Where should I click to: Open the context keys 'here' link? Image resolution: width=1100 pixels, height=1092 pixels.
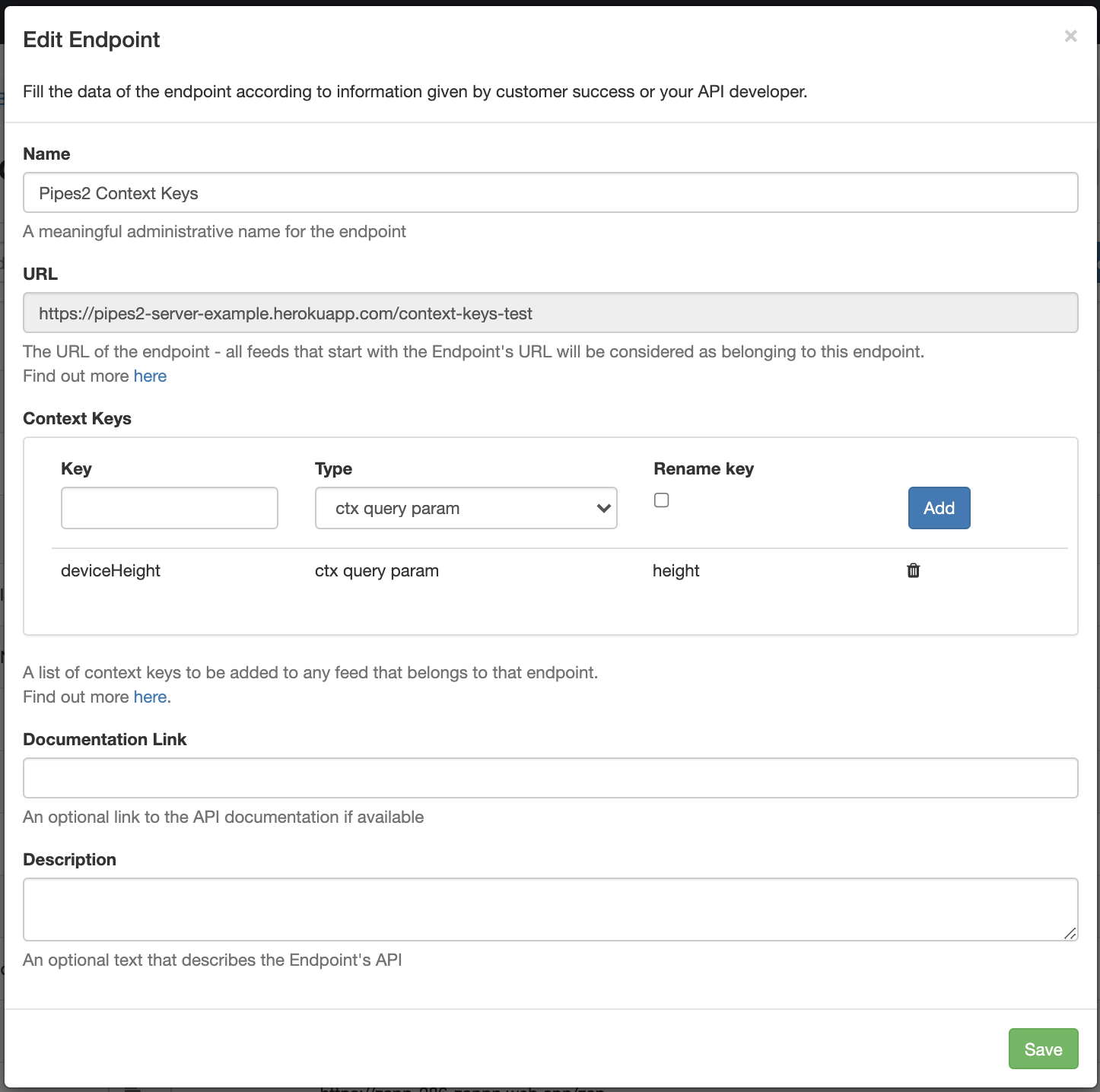[x=150, y=697]
